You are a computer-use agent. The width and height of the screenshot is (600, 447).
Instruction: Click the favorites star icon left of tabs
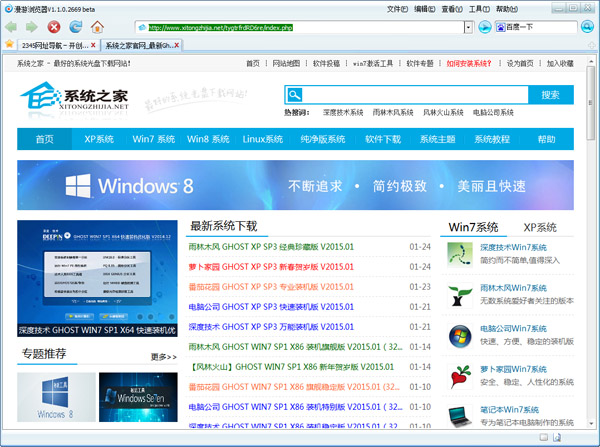(x=9, y=45)
